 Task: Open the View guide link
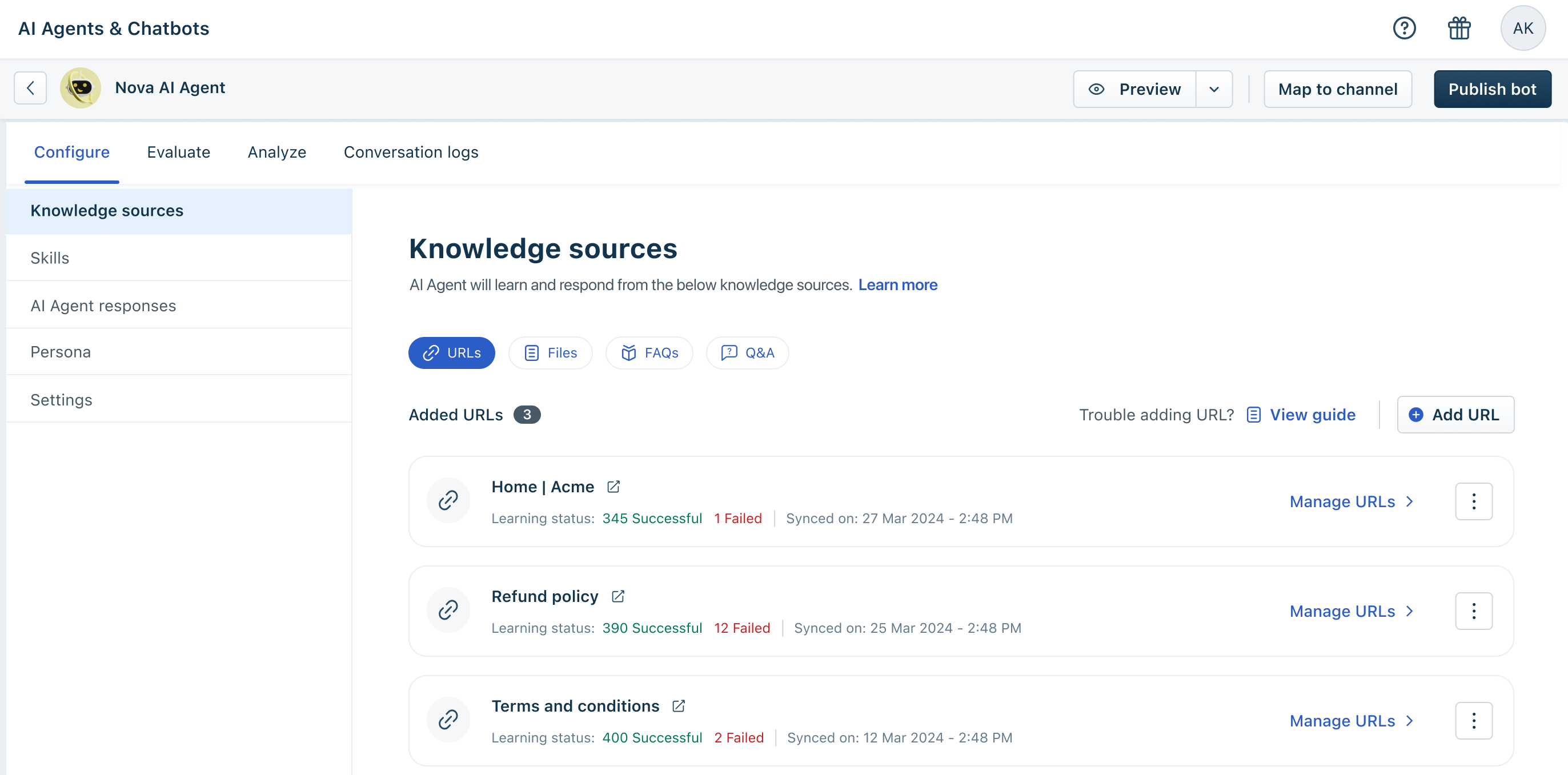[1312, 415]
